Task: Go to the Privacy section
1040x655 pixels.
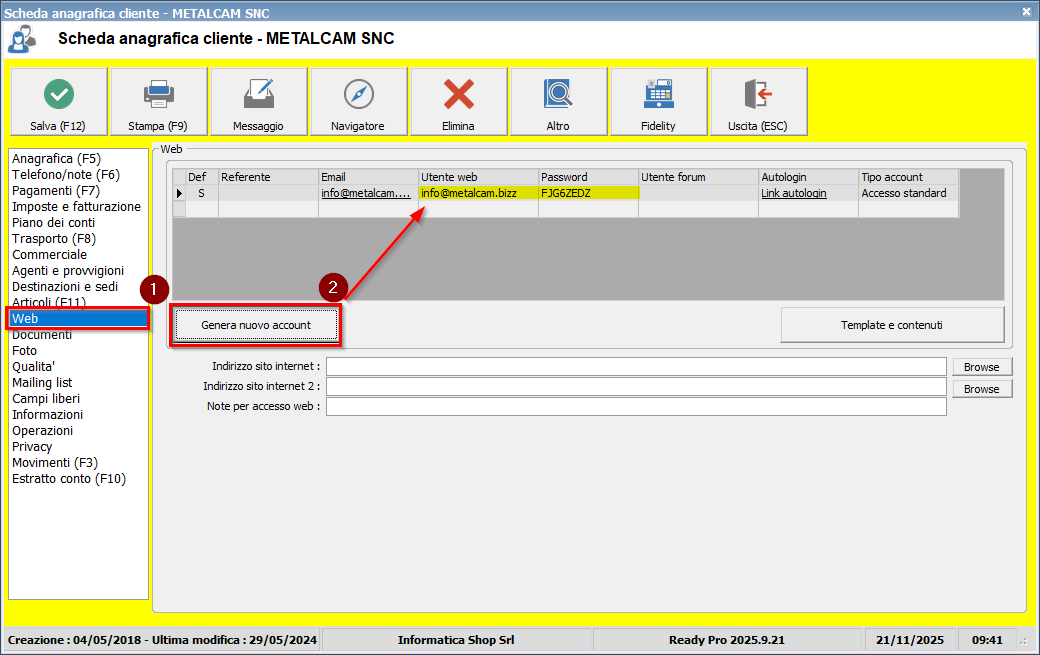Action: point(32,447)
